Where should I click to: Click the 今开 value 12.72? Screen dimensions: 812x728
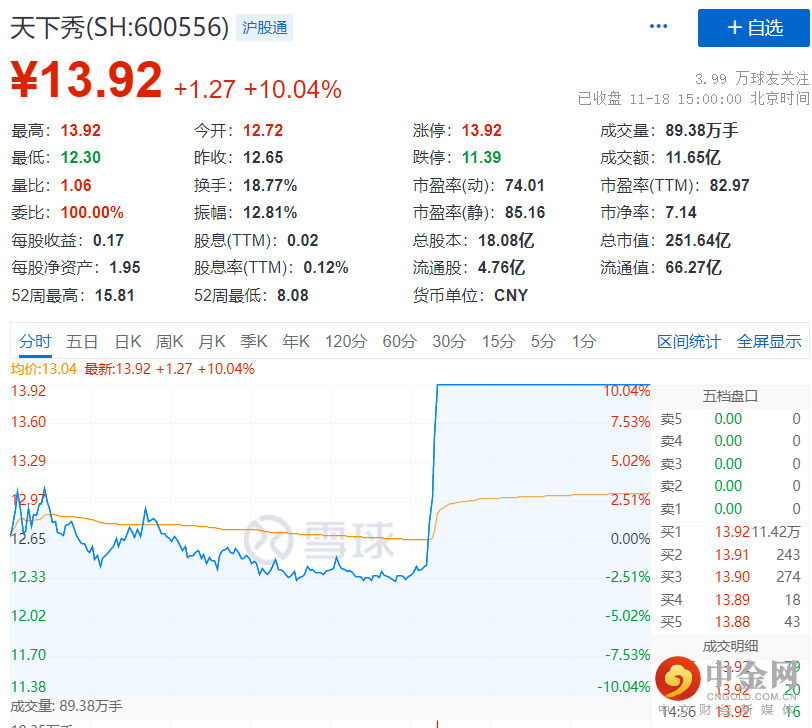pyautogui.click(x=263, y=130)
